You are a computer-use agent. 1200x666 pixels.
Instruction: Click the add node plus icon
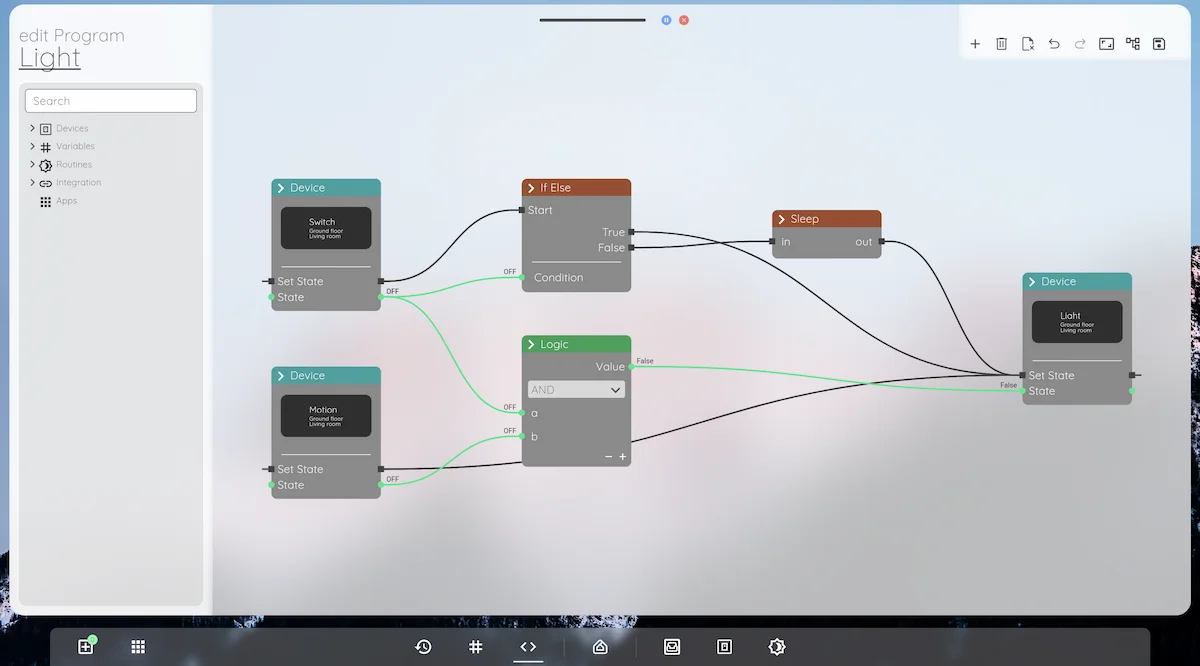[975, 44]
